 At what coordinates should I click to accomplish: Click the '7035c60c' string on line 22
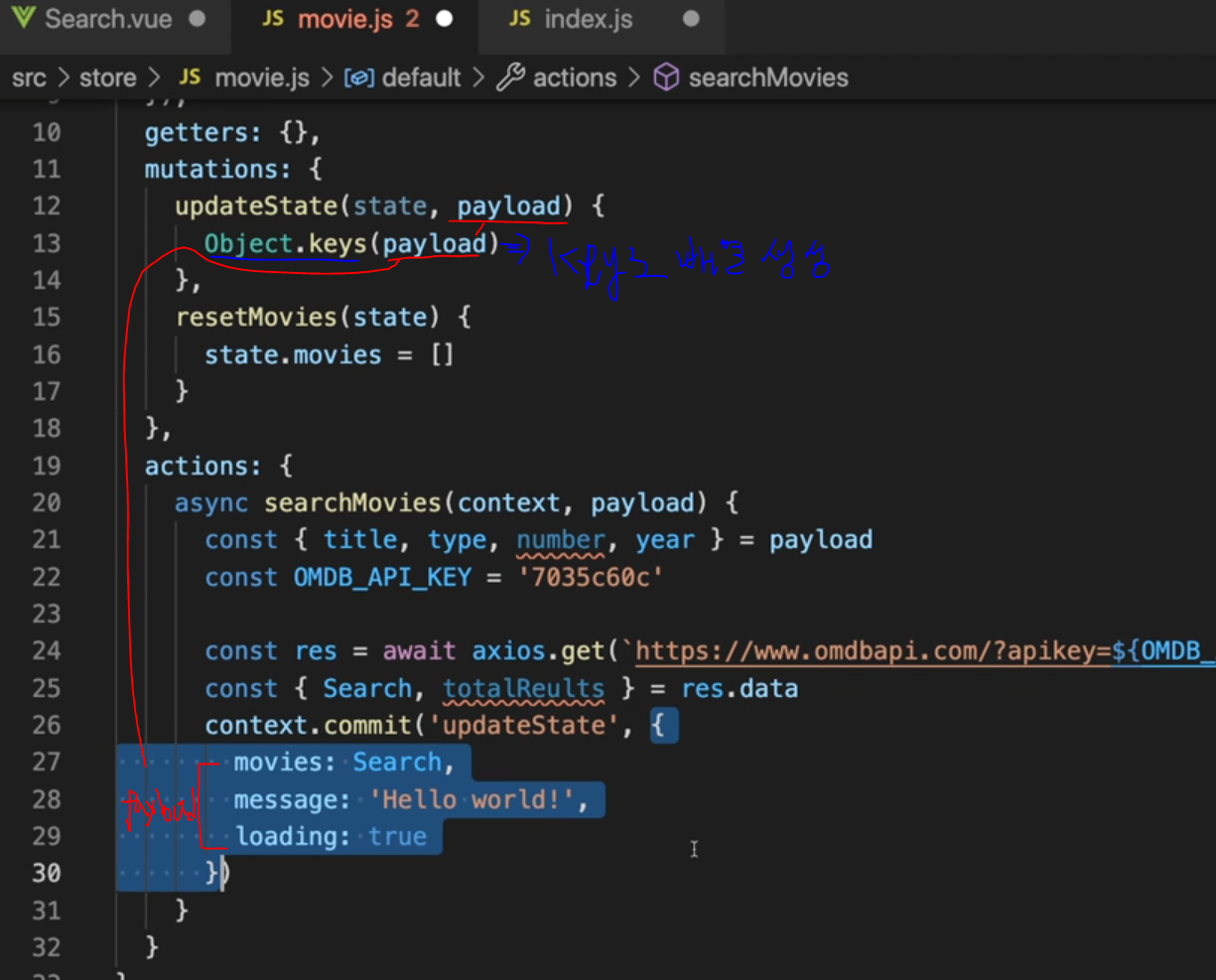[590, 577]
